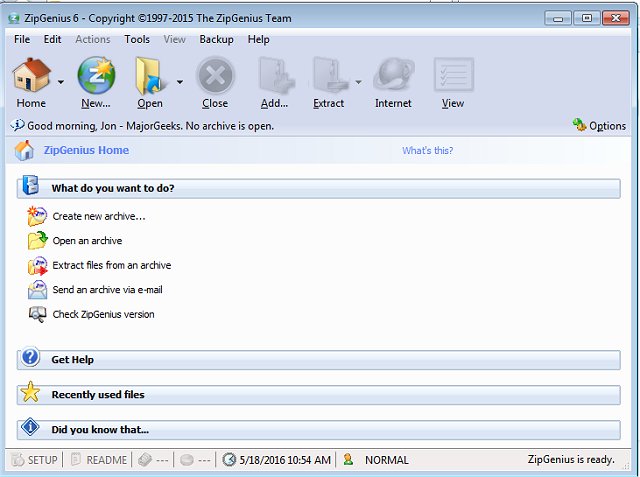Open the File menu
Image resolution: width=640 pixels, height=477 pixels.
pos(22,40)
